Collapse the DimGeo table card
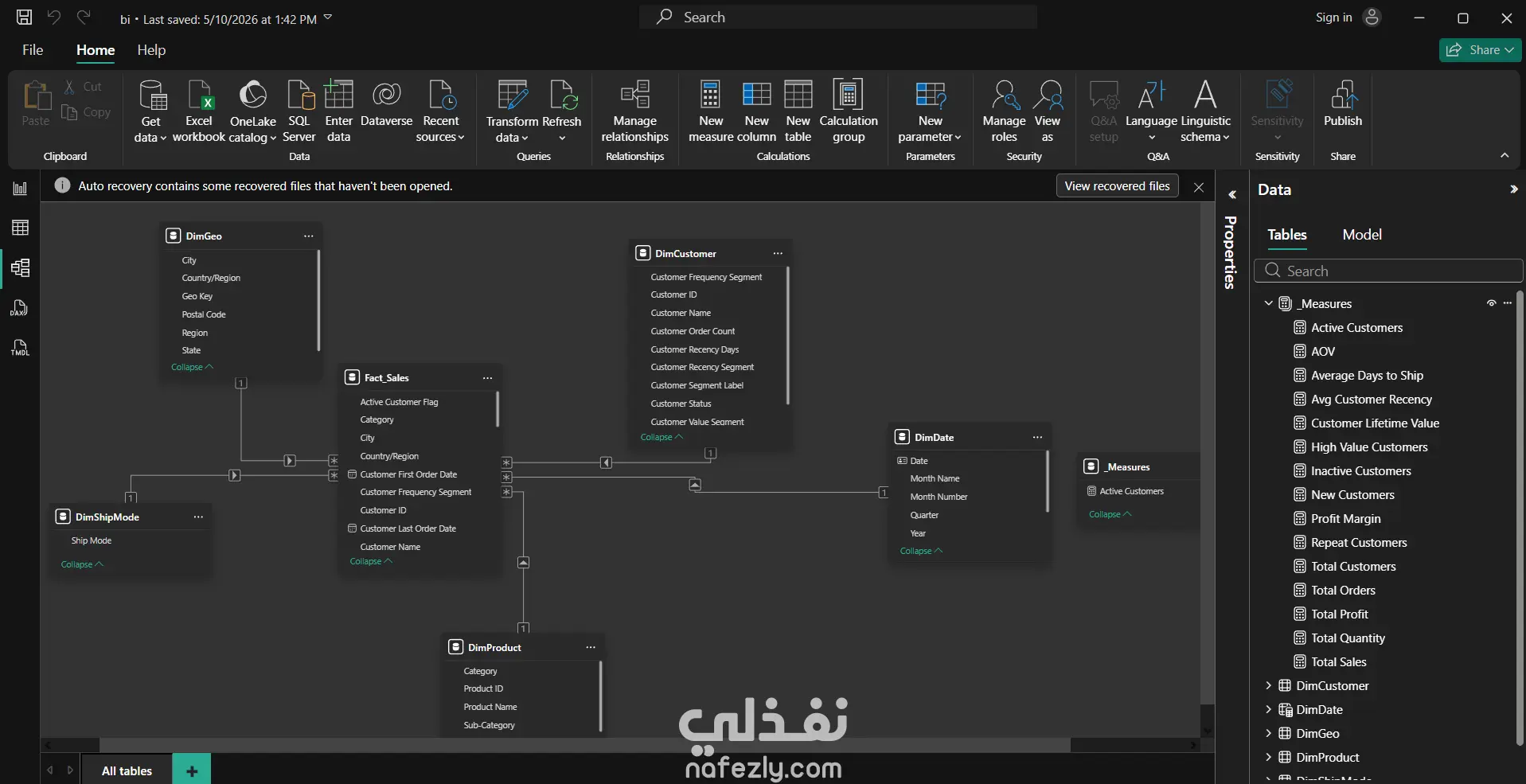 pos(192,367)
